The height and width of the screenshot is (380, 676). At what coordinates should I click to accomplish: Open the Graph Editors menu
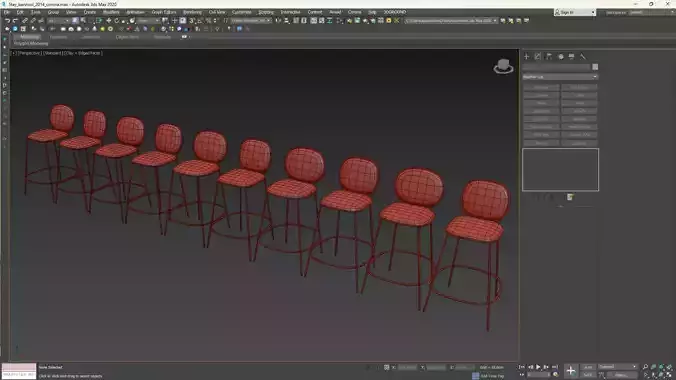pyautogui.click(x=164, y=12)
